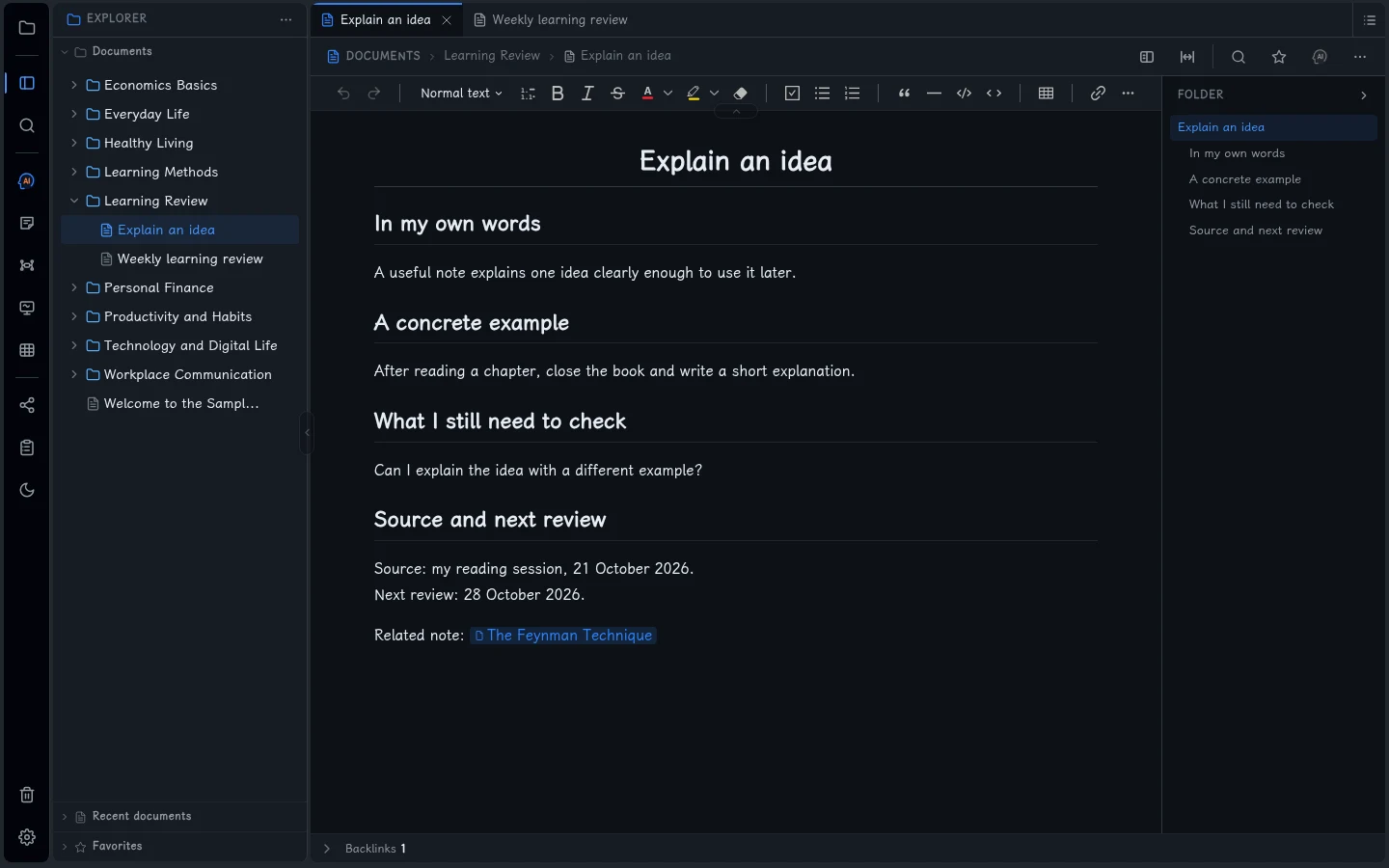Jump to Source and next review in outline

coord(1256,231)
